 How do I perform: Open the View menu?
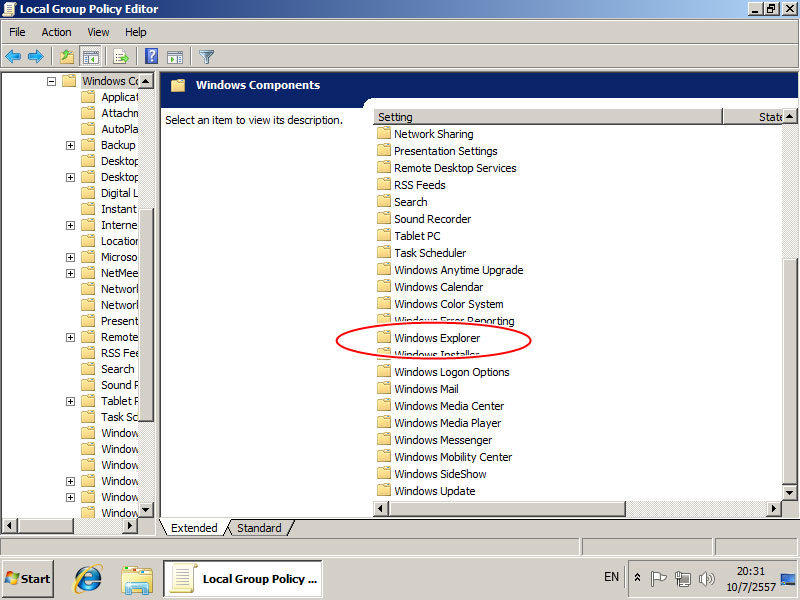pyautogui.click(x=98, y=32)
